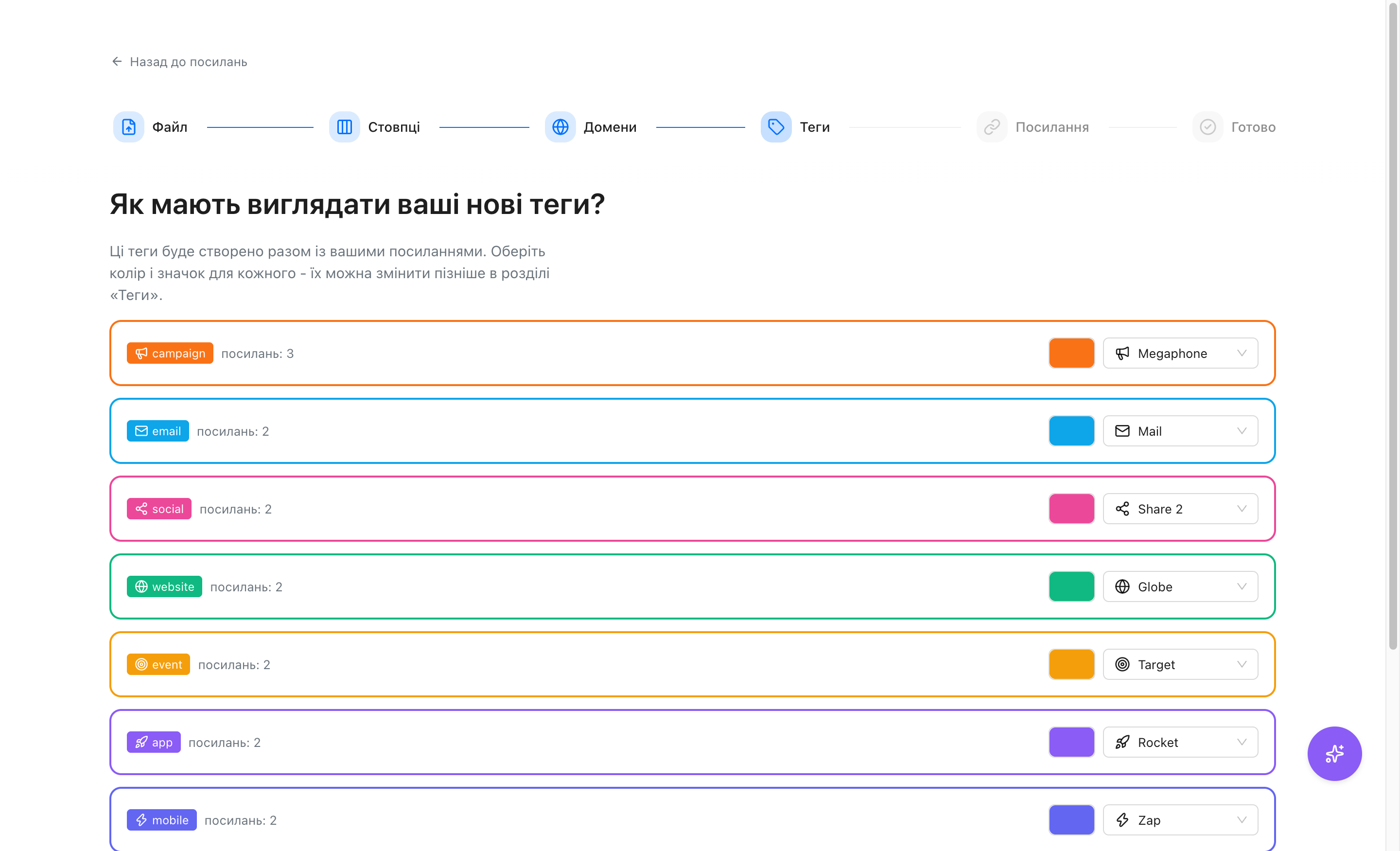Click the back arrow icon at top
The height and width of the screenshot is (851, 1400).
[117, 61]
